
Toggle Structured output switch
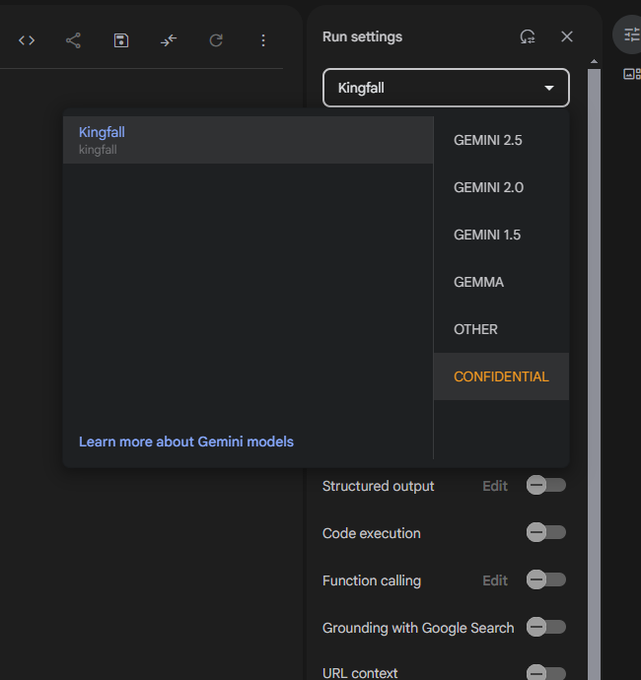(546, 485)
